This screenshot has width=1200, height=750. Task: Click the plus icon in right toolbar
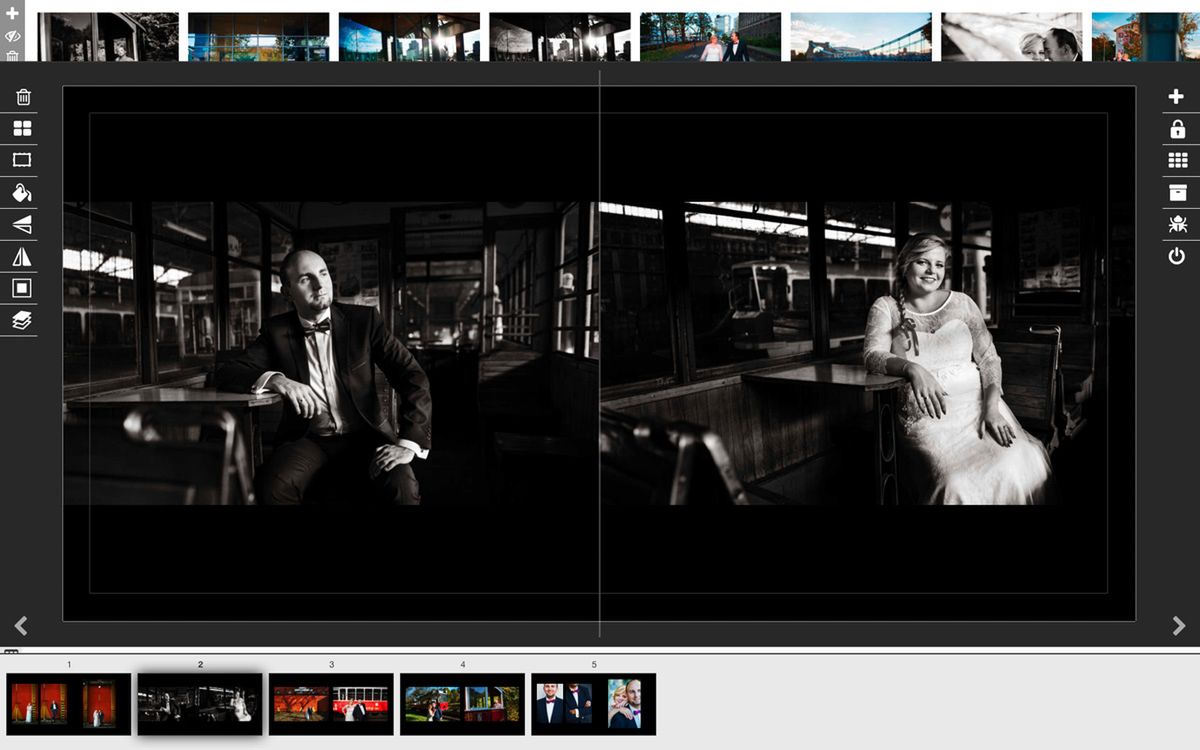pyautogui.click(x=1177, y=97)
